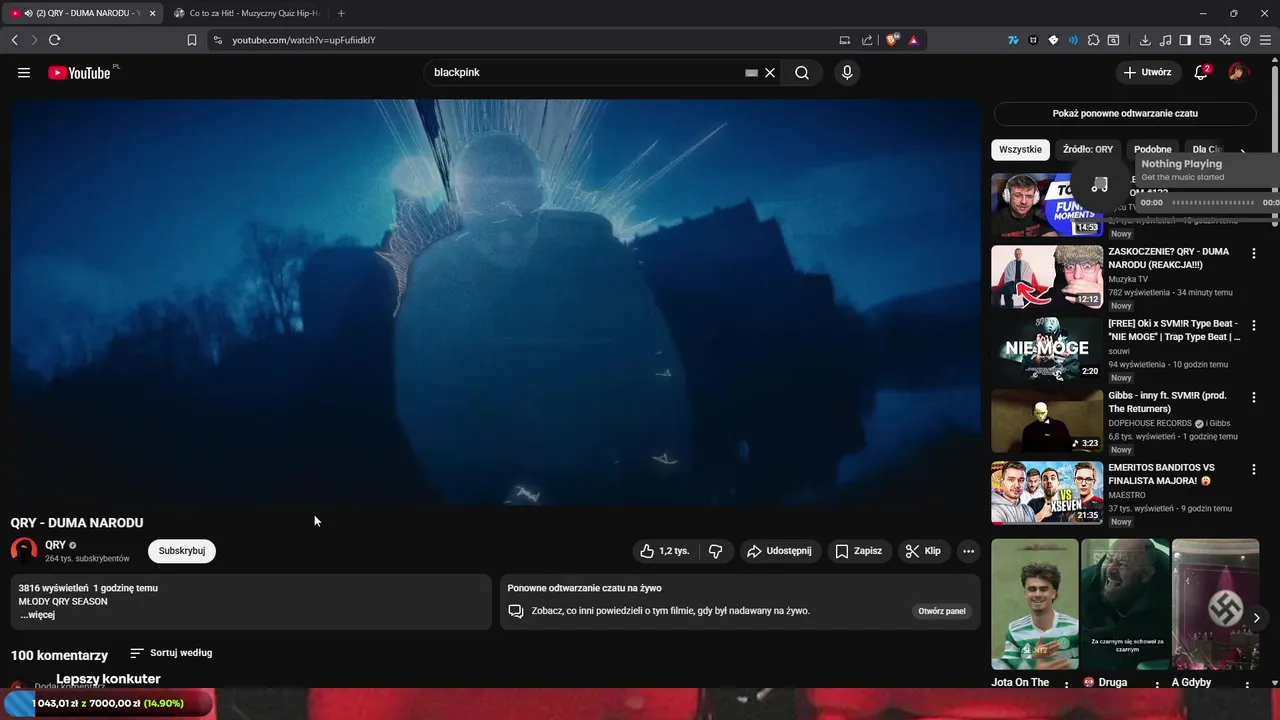Go back to the previous page
The height and width of the screenshot is (720, 1280).
click(14, 40)
